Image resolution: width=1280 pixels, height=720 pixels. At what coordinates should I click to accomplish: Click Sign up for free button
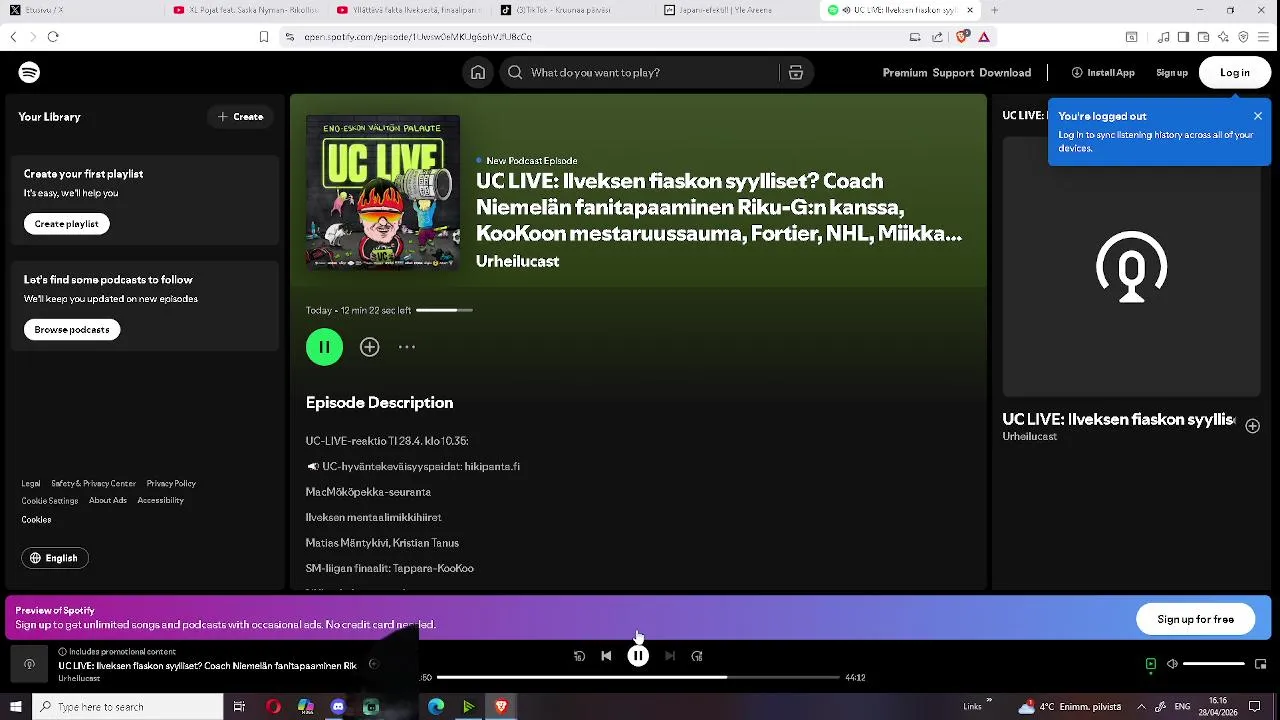point(1196,619)
